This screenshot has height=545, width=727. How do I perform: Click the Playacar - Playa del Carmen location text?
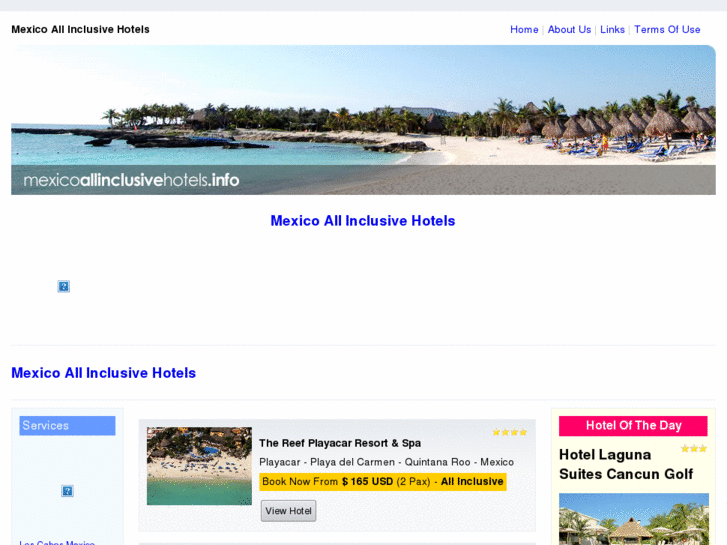point(386,462)
